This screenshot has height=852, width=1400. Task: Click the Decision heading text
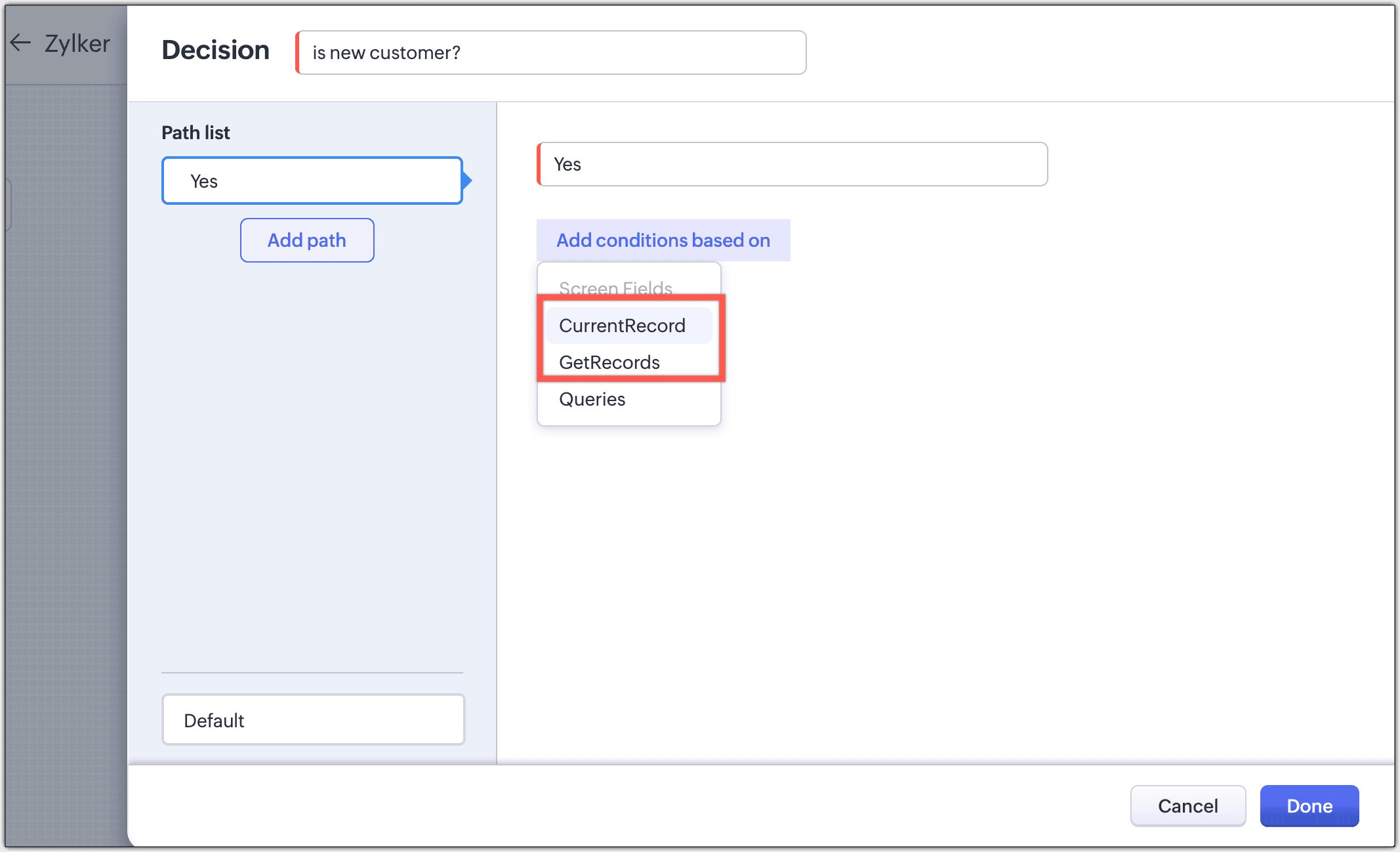[215, 51]
